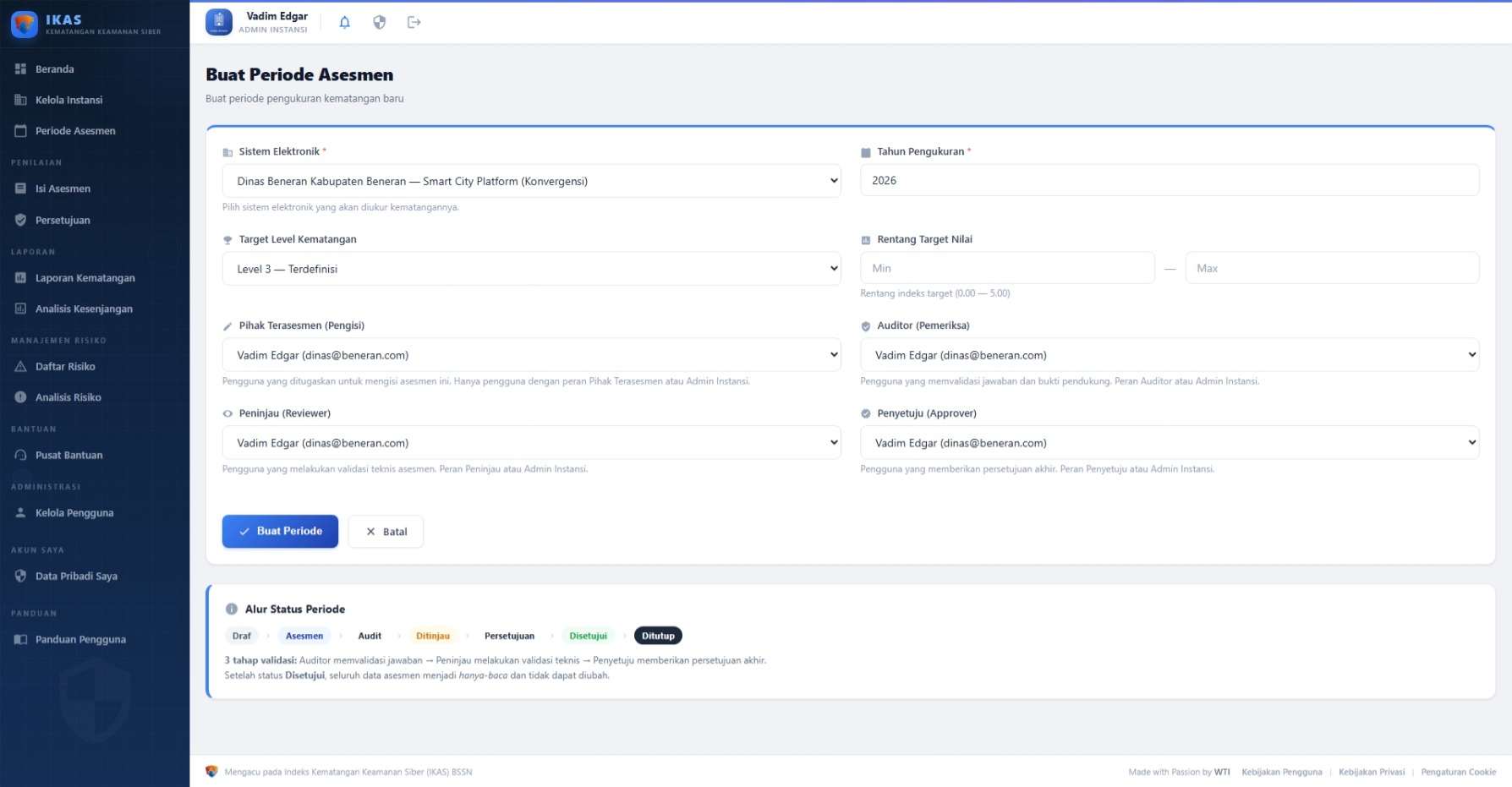Expand the Penyetuju (Approver) dropdown
The image size is (1512, 787).
coord(1169,443)
